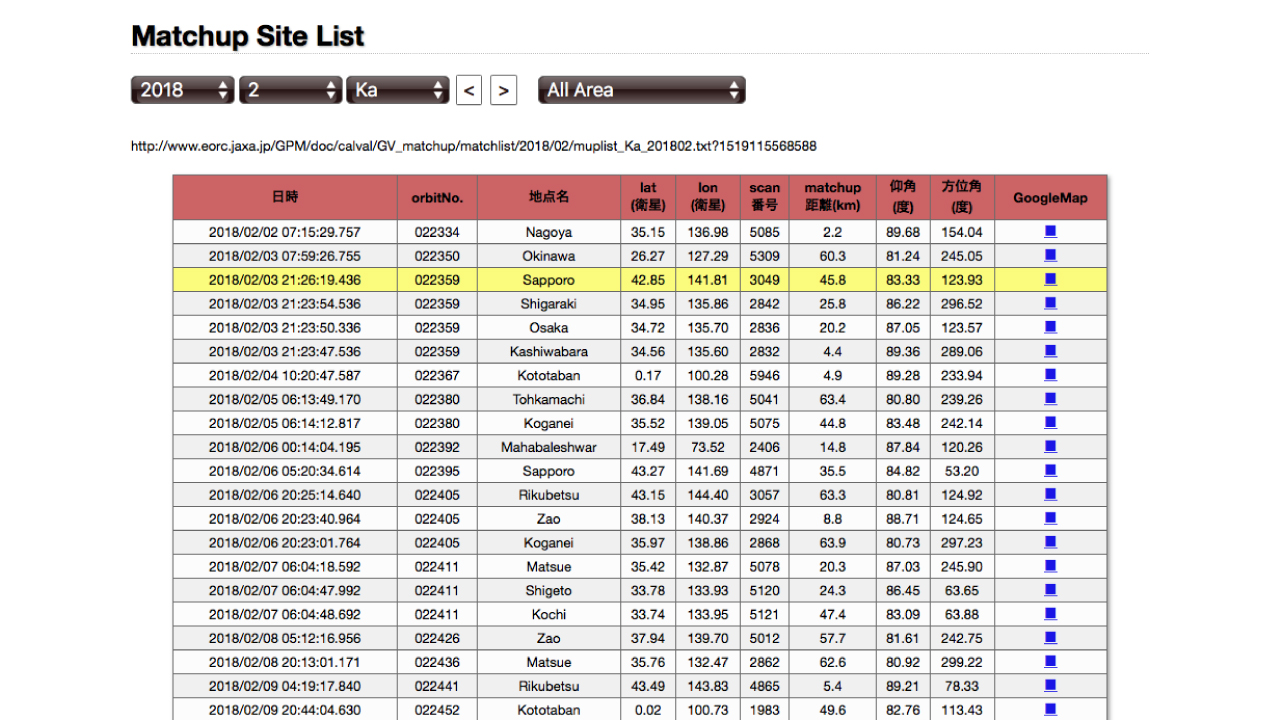Click elevation value 89.36 cell
The image size is (1280, 720).
click(903, 352)
